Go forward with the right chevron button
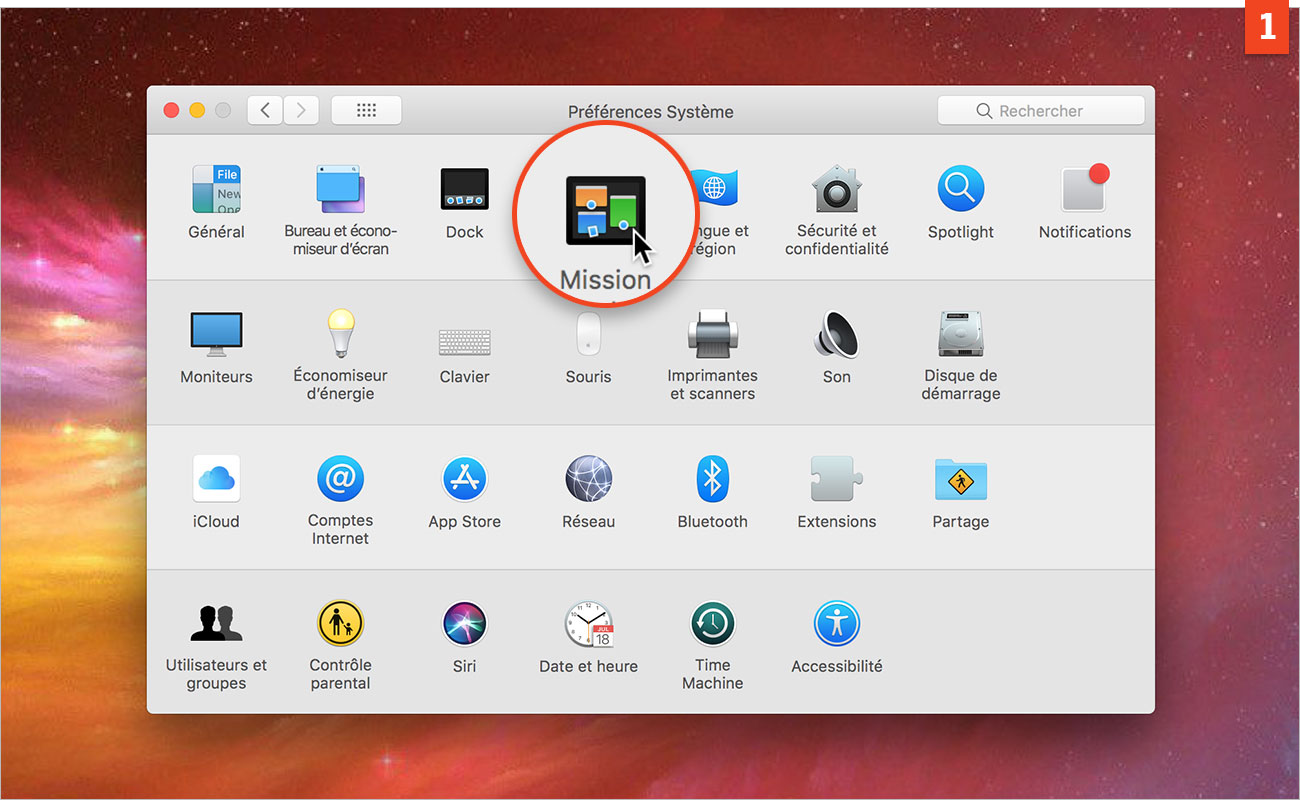The height and width of the screenshot is (800, 1300). click(x=301, y=110)
